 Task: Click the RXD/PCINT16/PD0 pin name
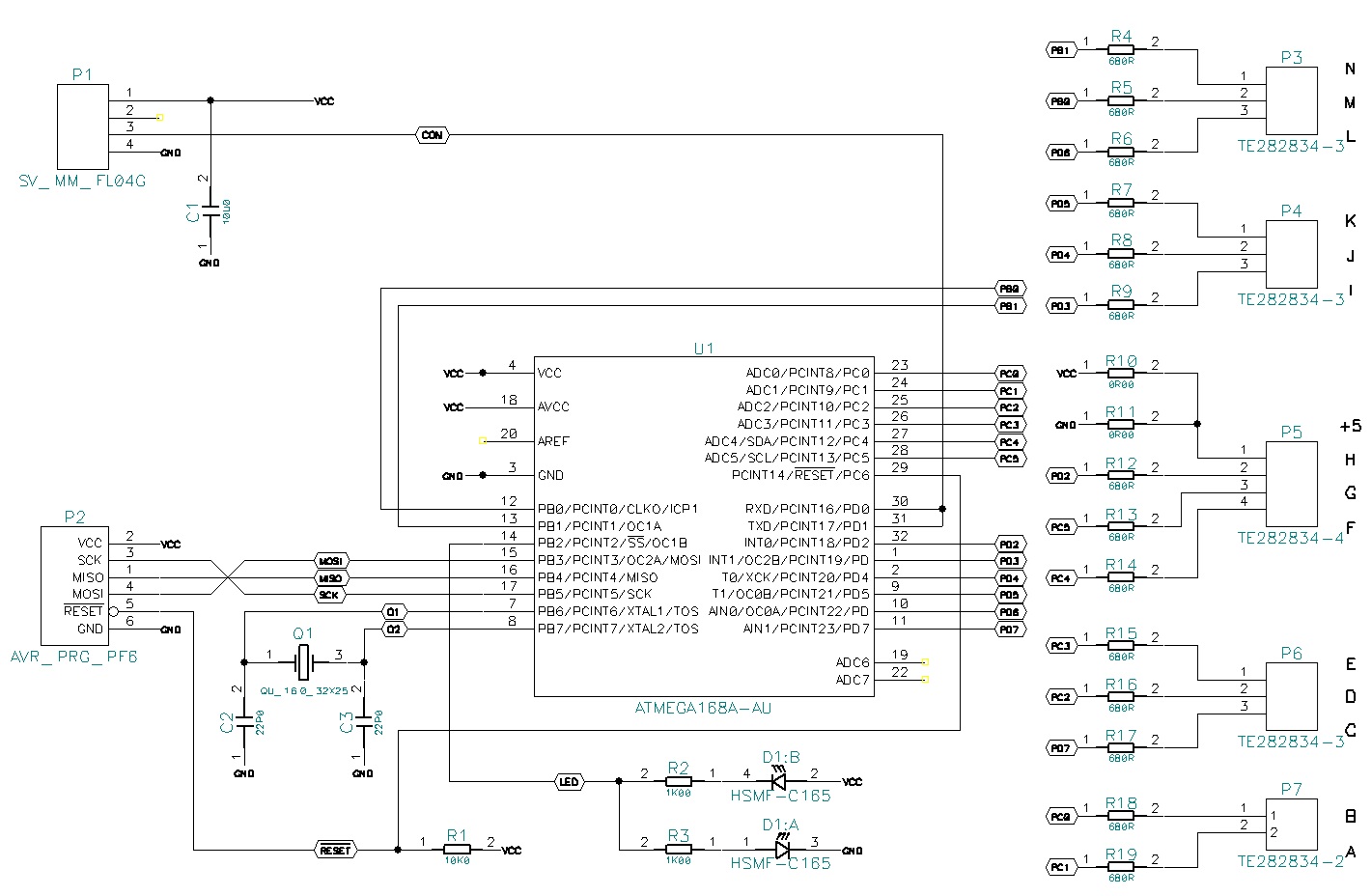[807, 509]
